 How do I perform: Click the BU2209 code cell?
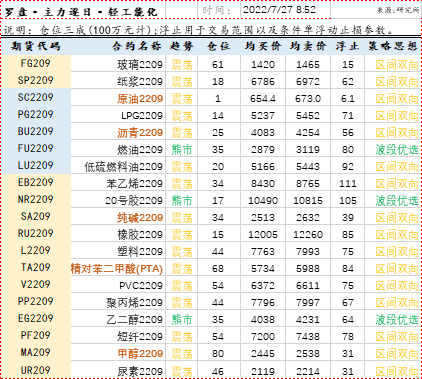(x=36, y=131)
